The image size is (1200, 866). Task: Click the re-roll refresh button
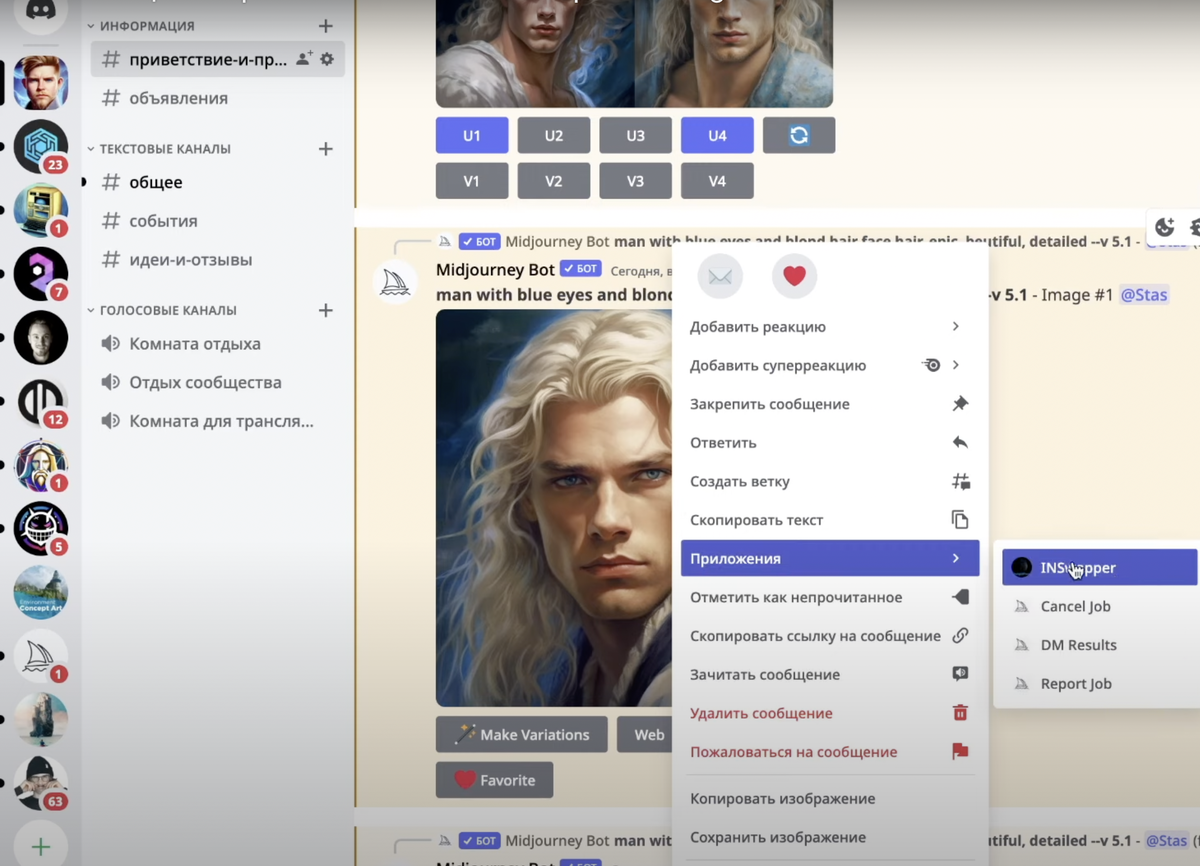pos(799,135)
